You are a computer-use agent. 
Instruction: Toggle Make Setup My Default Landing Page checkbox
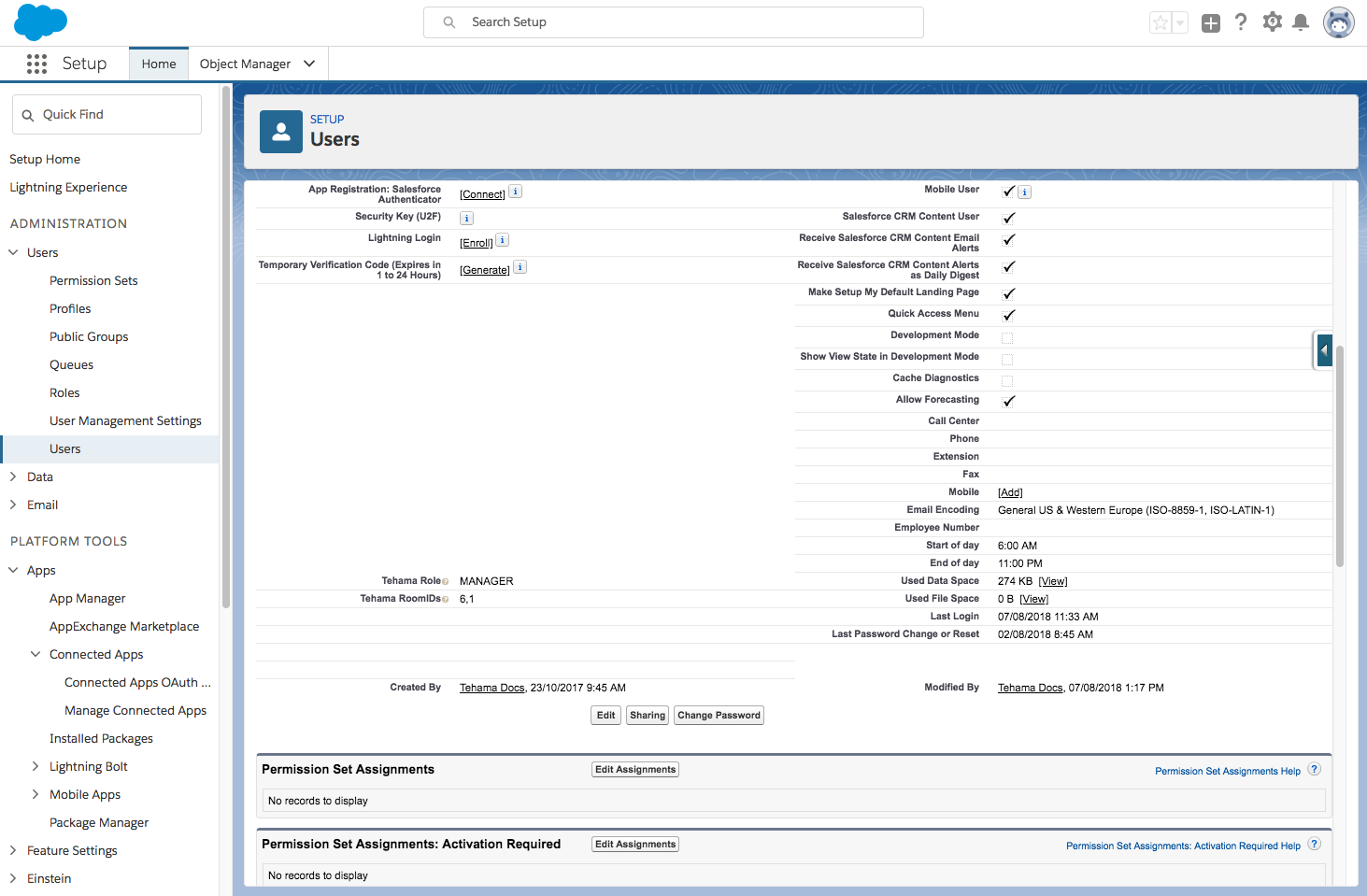[x=1008, y=294]
